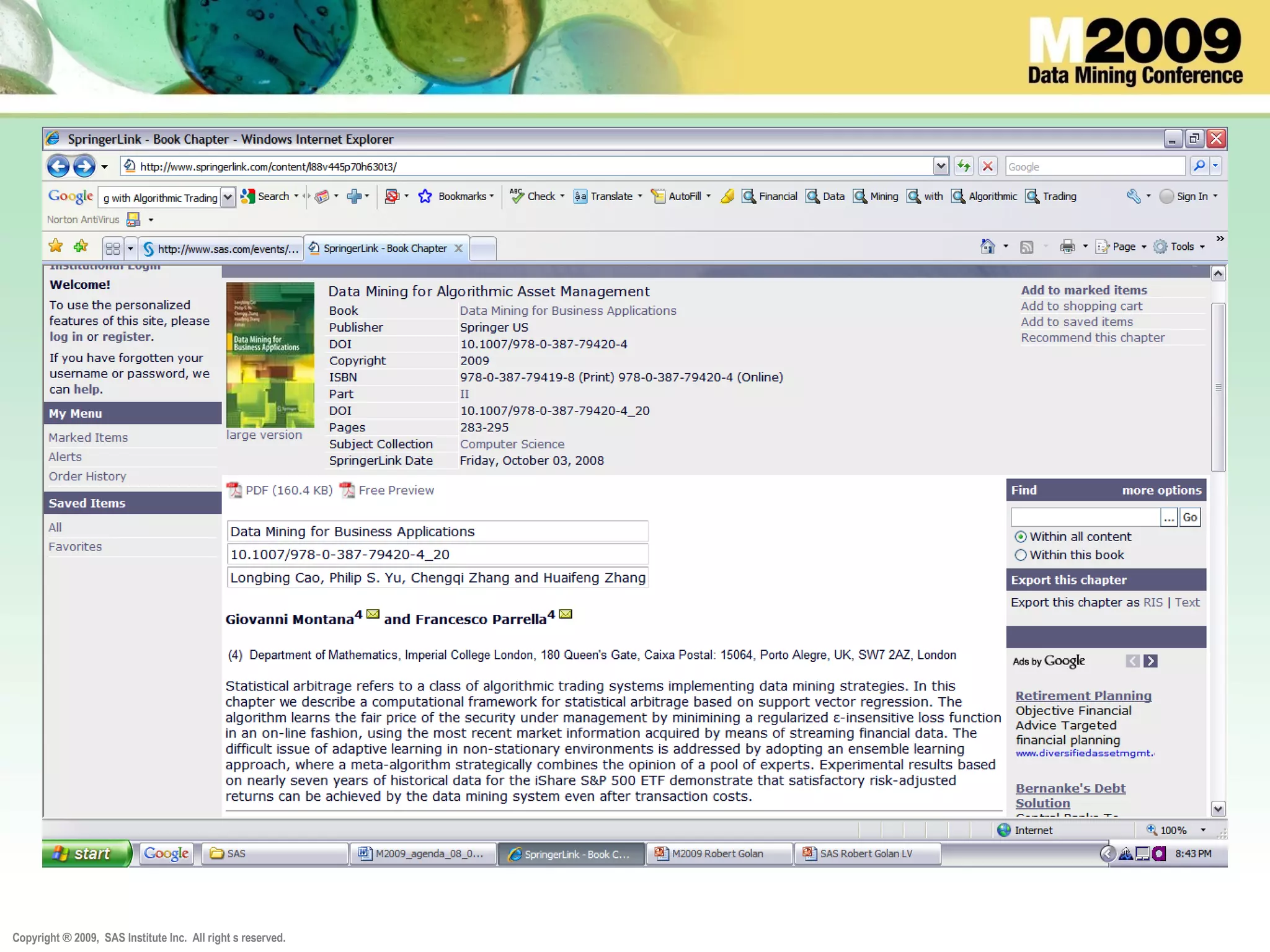Click the more options link in Find
1270x952 pixels.
click(1161, 490)
